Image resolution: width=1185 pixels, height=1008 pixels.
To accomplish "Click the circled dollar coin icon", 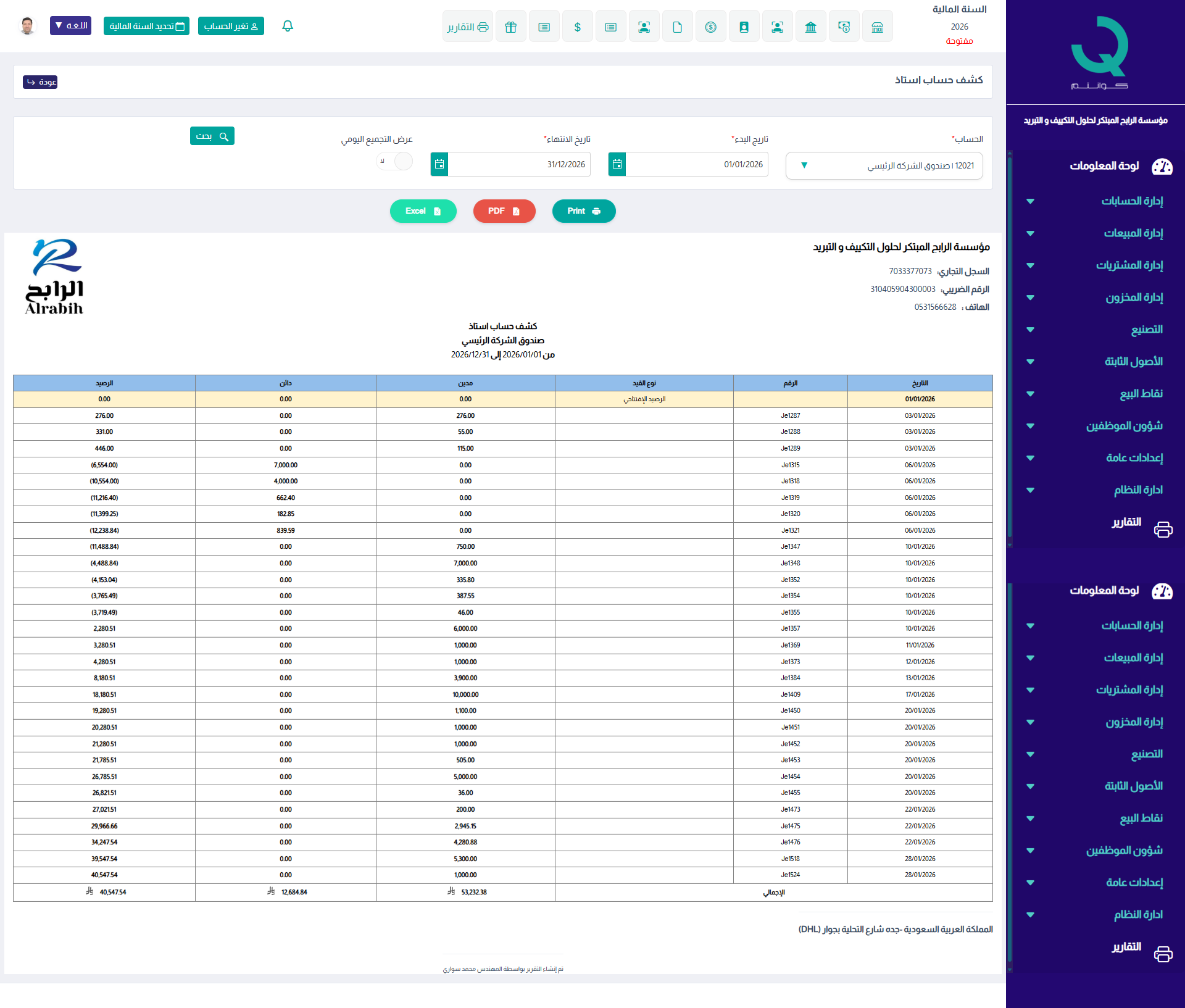I will tap(710, 27).
